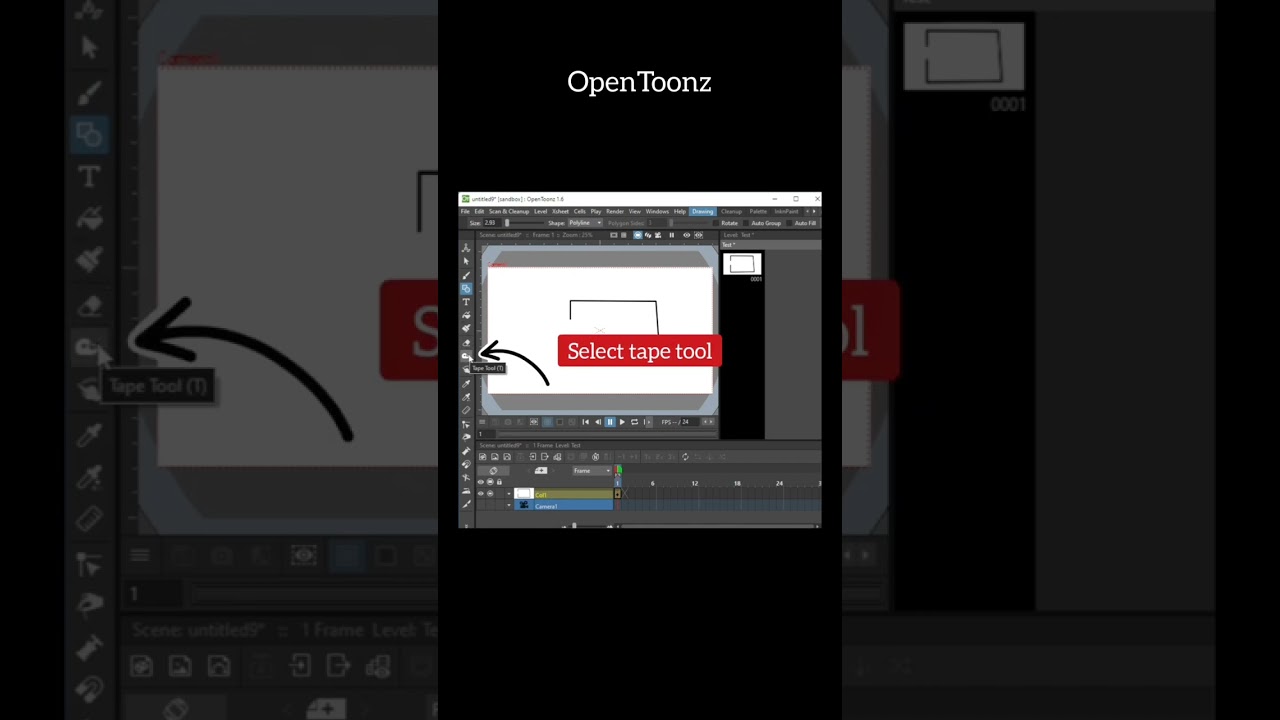Toggle Loop playback in viewer
Screen dimensions: 1280x720
tap(634, 422)
